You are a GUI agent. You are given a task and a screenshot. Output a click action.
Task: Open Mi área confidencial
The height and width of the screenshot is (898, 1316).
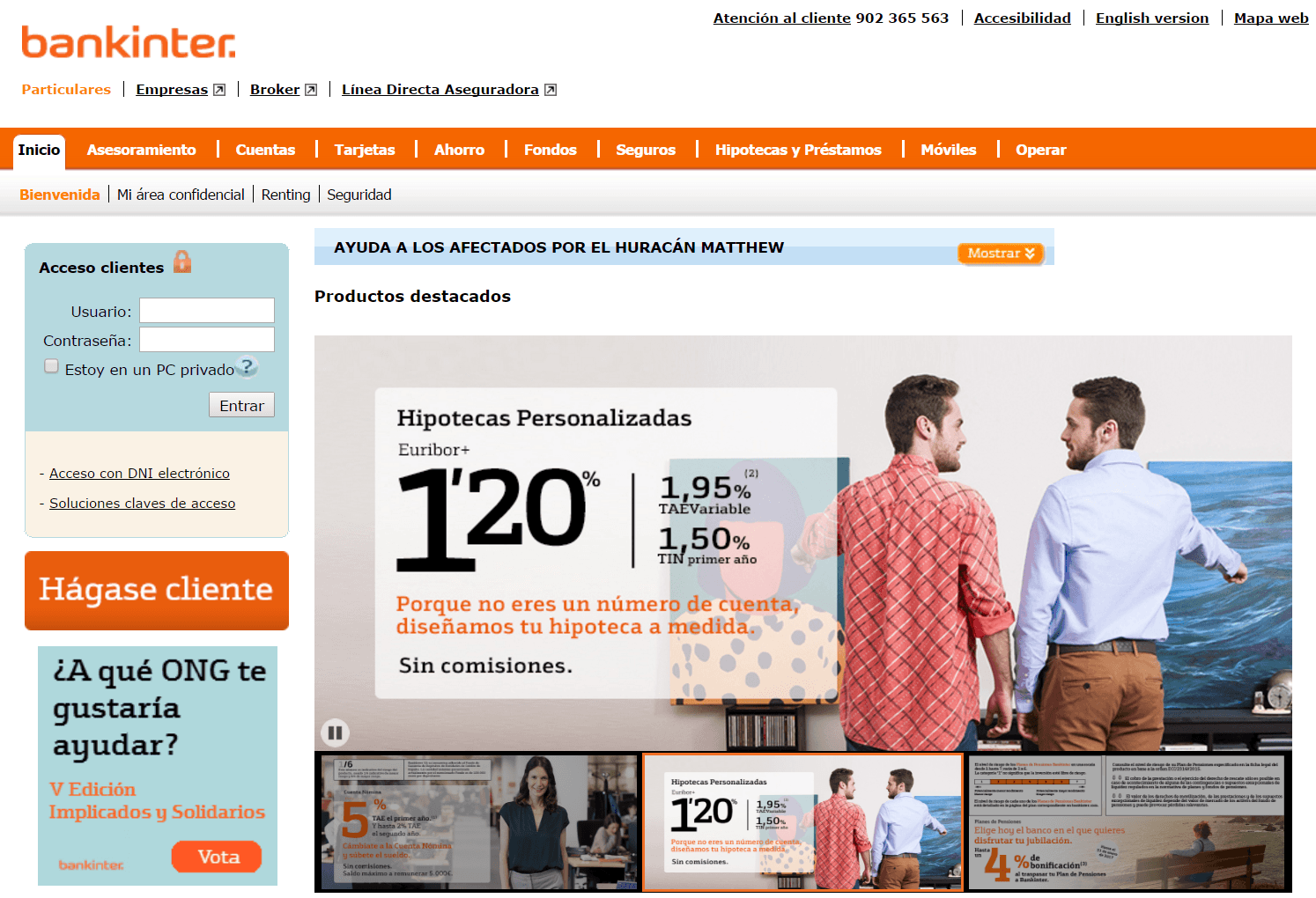[181, 195]
